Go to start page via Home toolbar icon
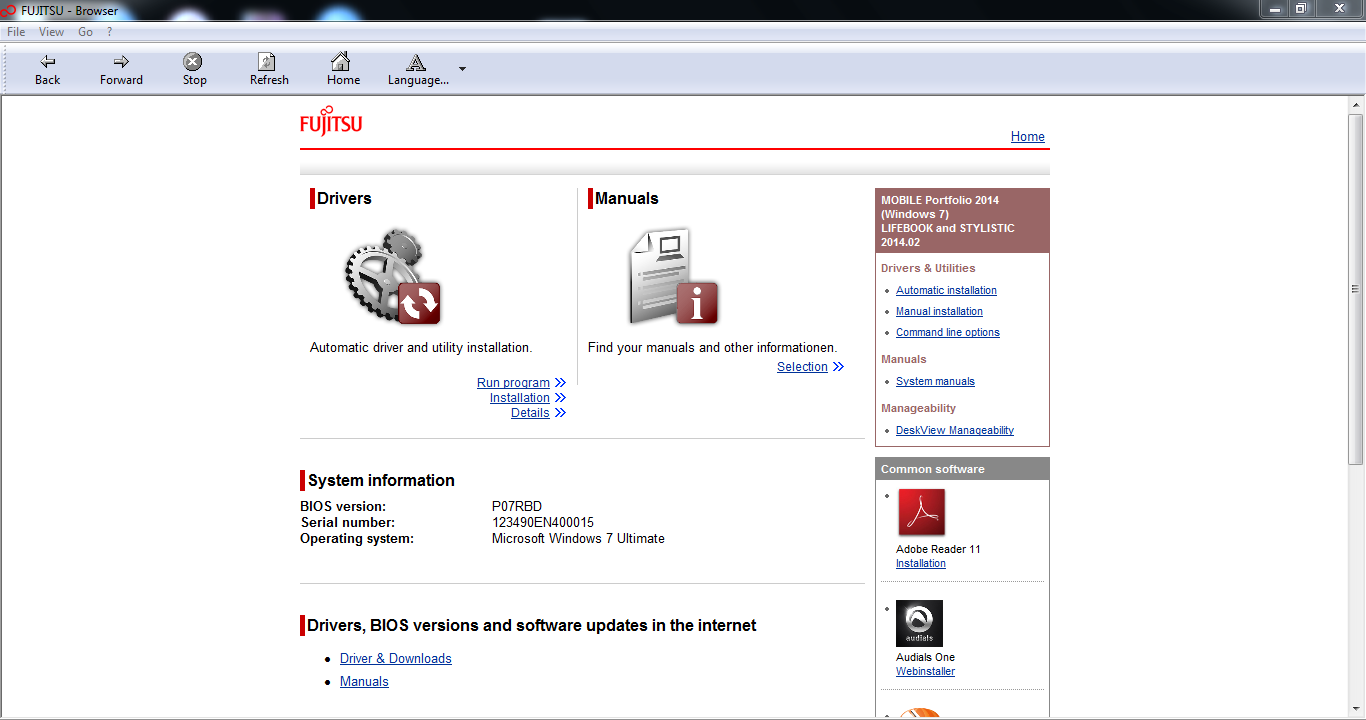The height and width of the screenshot is (720, 1366). click(x=341, y=62)
